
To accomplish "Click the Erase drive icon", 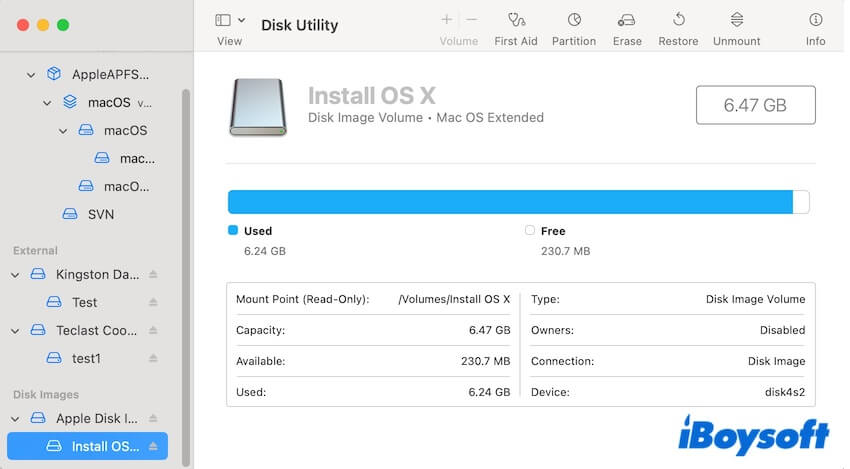I will click(627, 20).
